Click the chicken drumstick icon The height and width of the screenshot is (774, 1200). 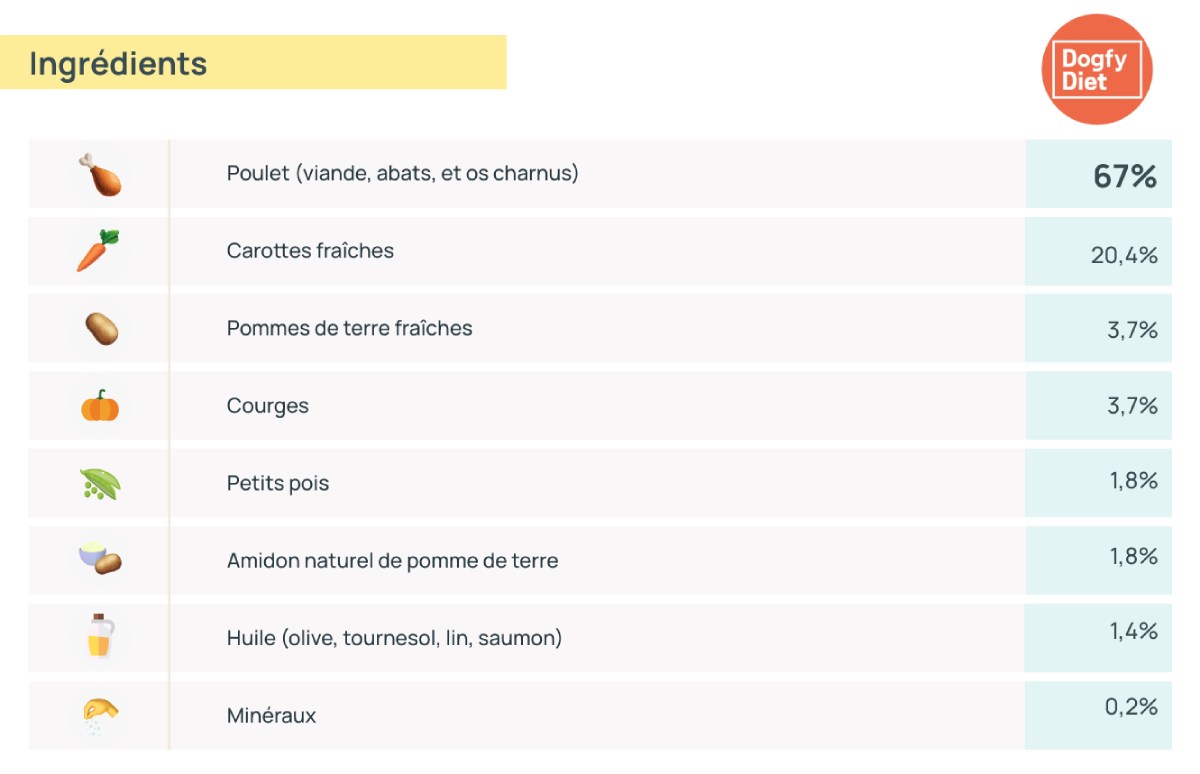(100, 174)
